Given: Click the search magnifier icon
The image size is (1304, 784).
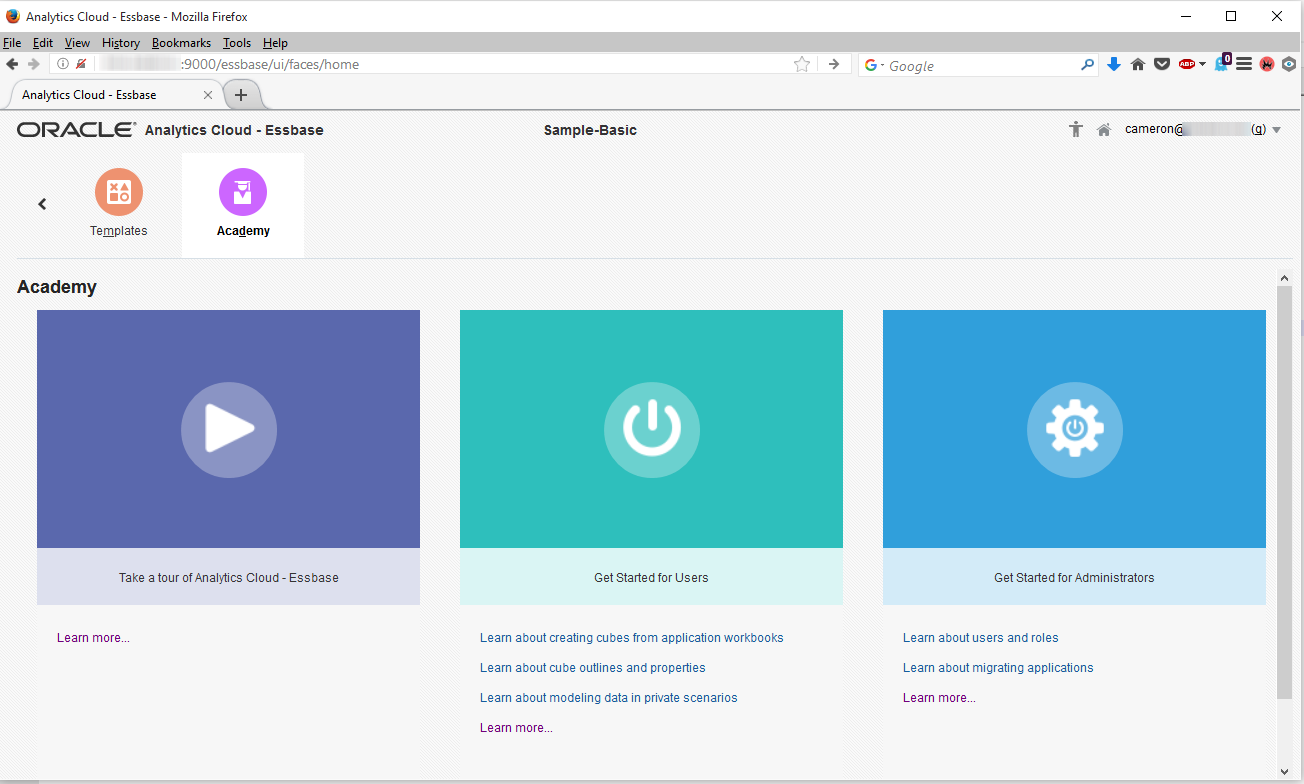Looking at the screenshot, I should pyautogui.click(x=1088, y=65).
